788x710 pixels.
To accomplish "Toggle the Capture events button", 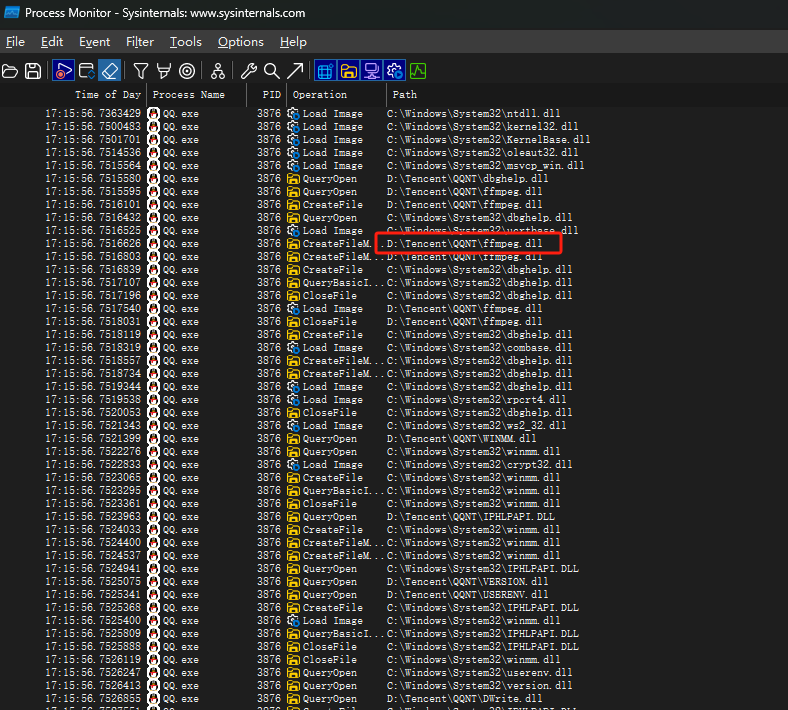I will coord(63,71).
